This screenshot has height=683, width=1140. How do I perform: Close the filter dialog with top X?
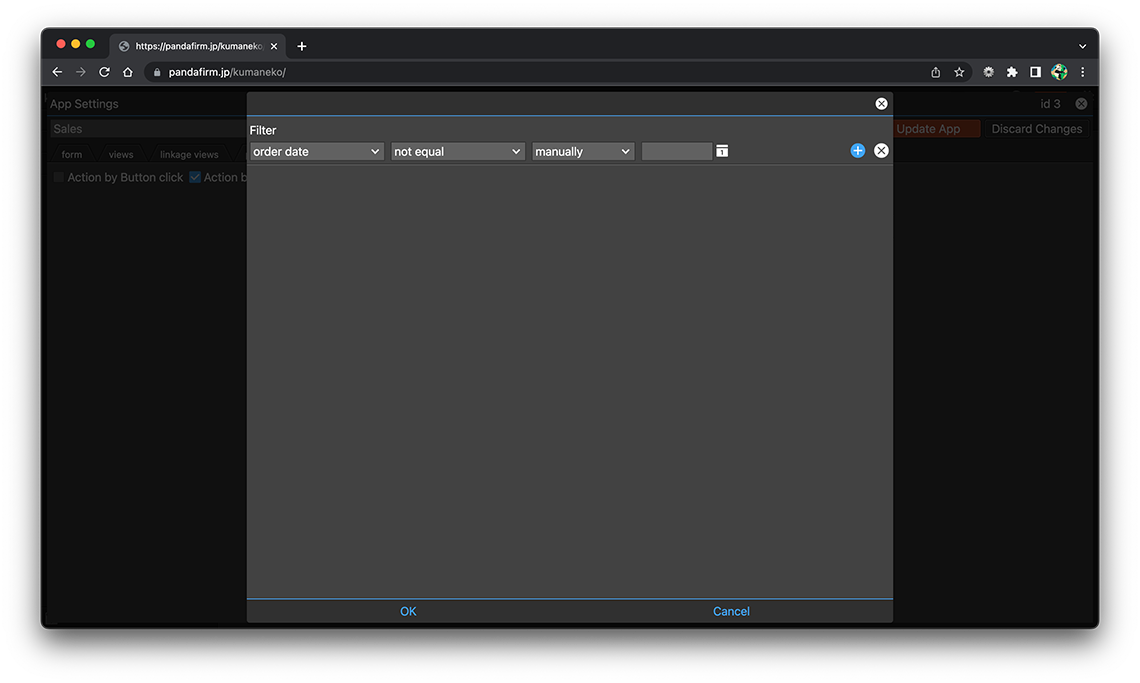coord(881,104)
